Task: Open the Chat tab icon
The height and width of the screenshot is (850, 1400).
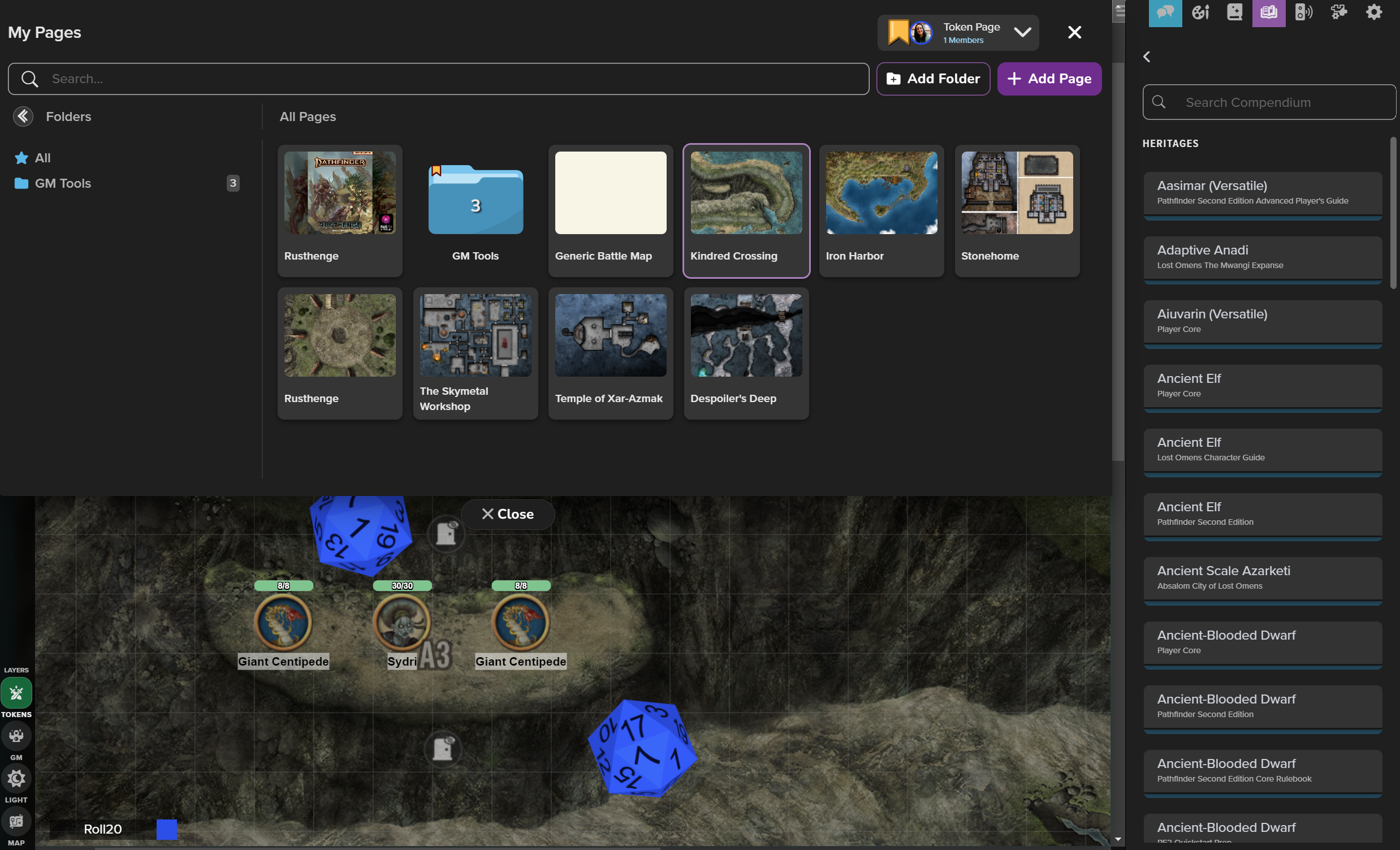Action: tap(1165, 12)
